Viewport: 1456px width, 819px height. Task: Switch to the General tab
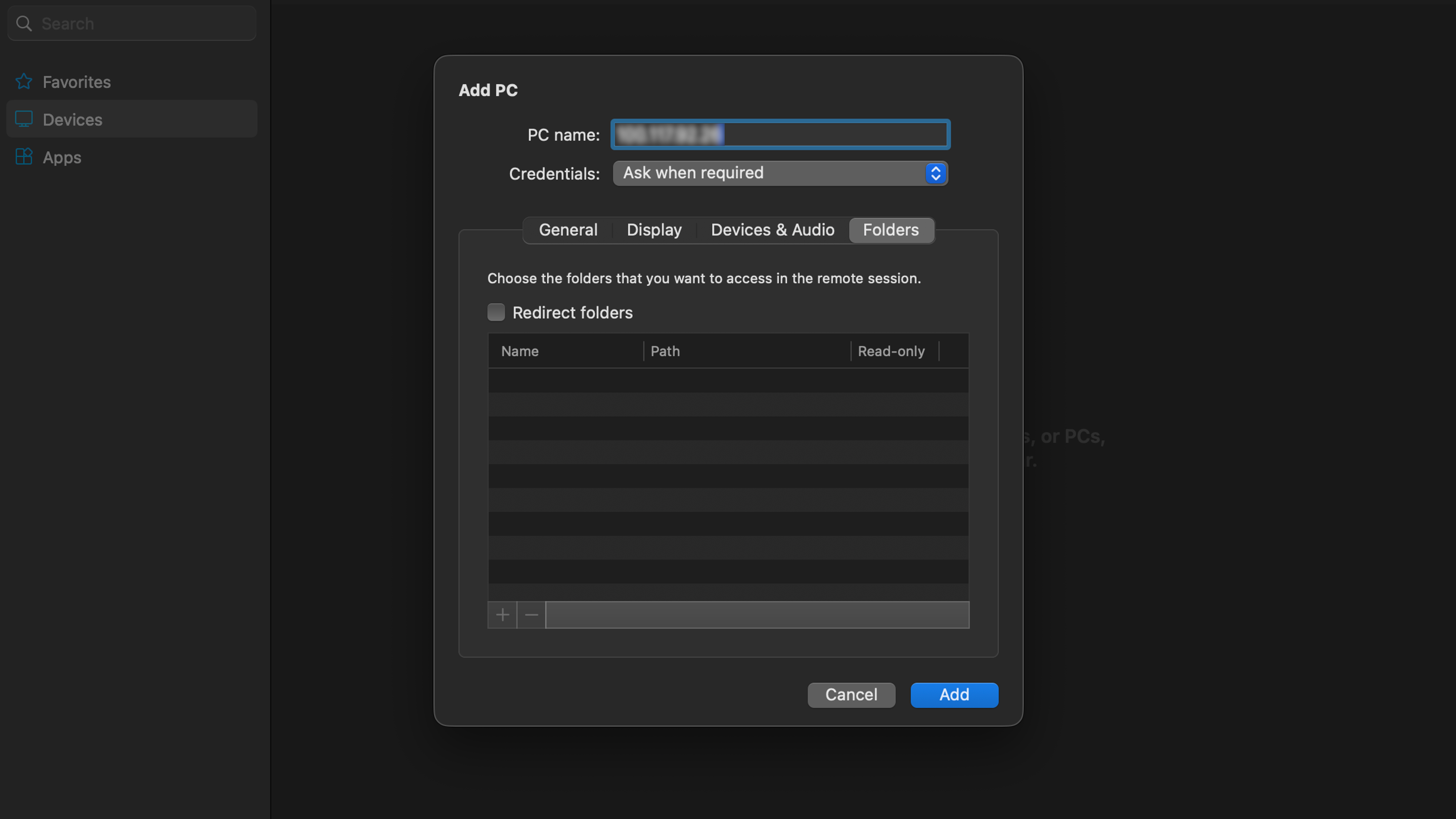pos(568,230)
